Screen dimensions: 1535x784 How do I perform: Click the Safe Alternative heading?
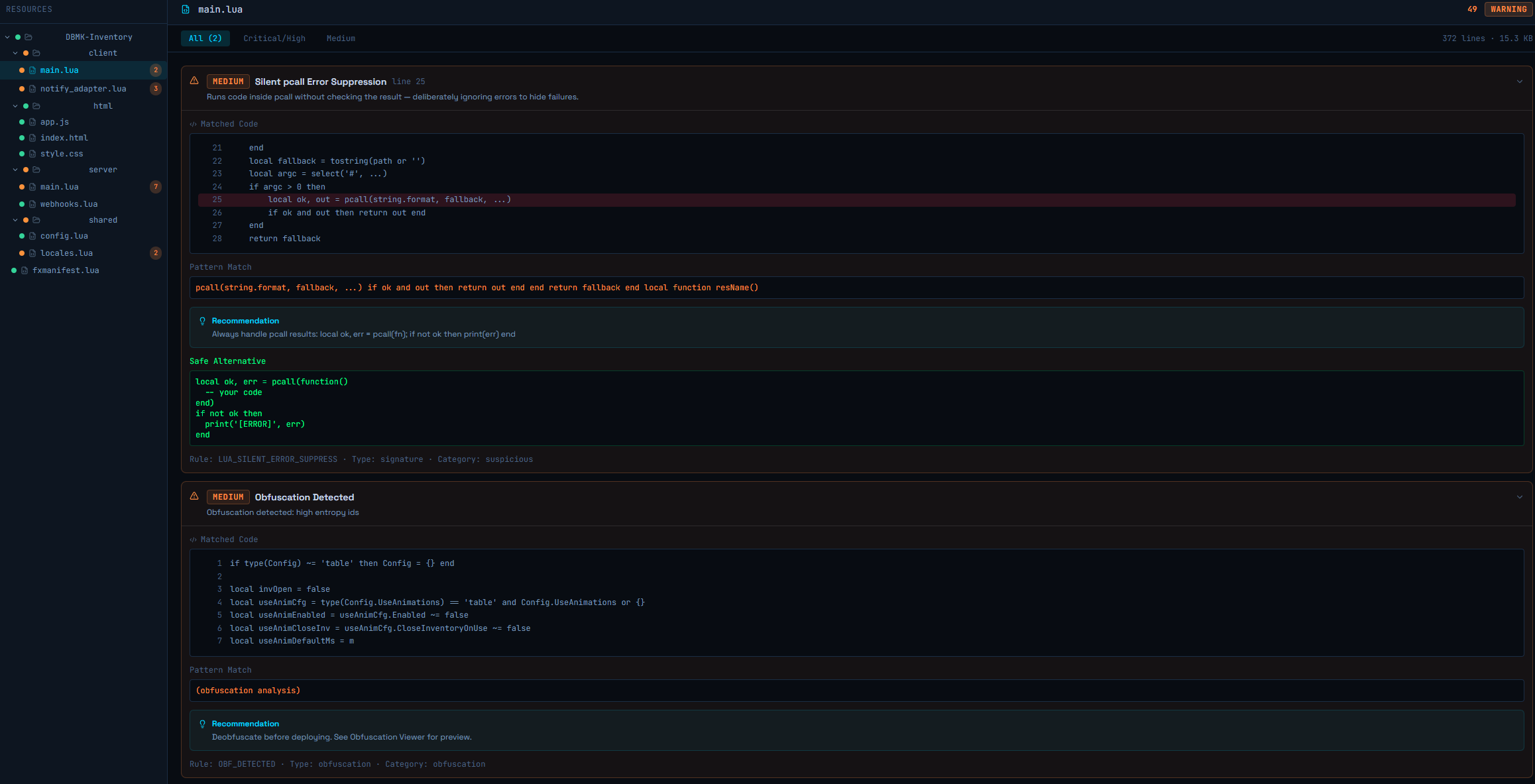[x=227, y=361]
